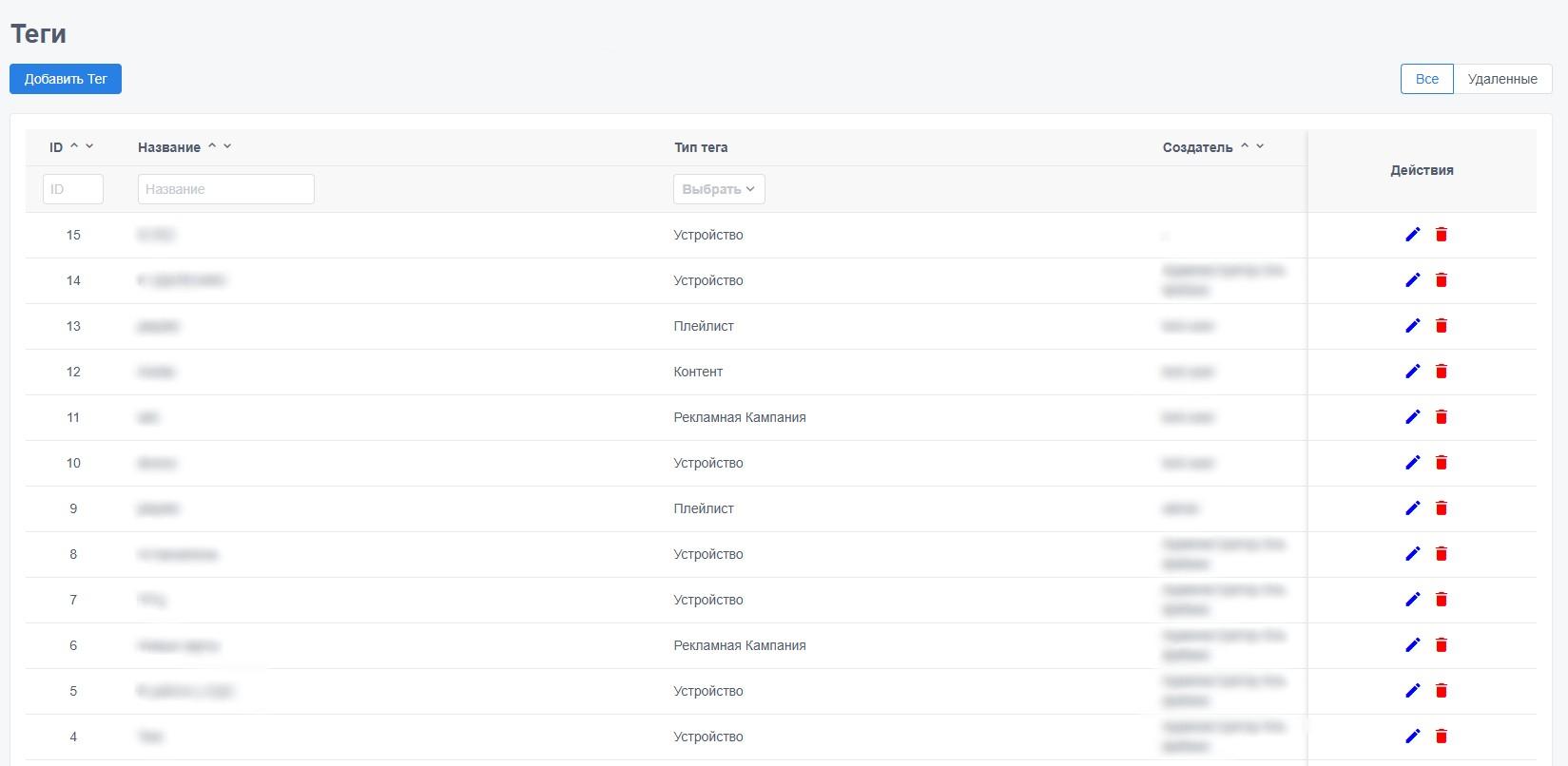This screenshot has width=1568, height=766.
Task: Edit the Контент tag in row 12
Action: pos(1413,372)
